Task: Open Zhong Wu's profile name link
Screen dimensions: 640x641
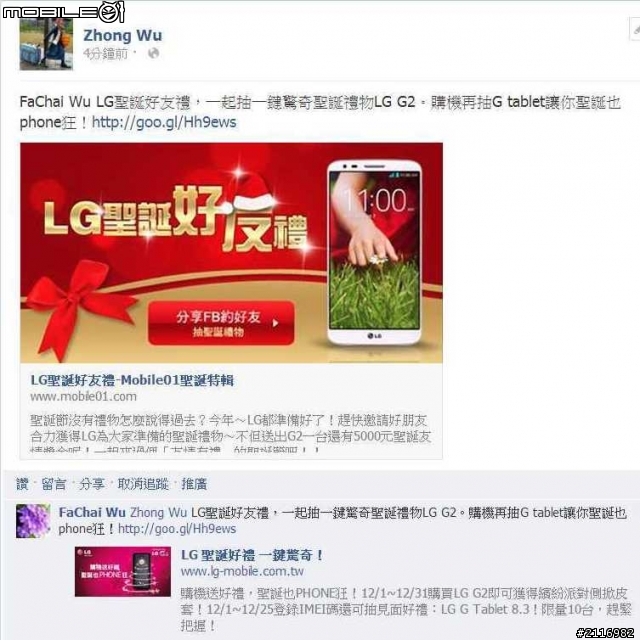Action: pos(123,36)
